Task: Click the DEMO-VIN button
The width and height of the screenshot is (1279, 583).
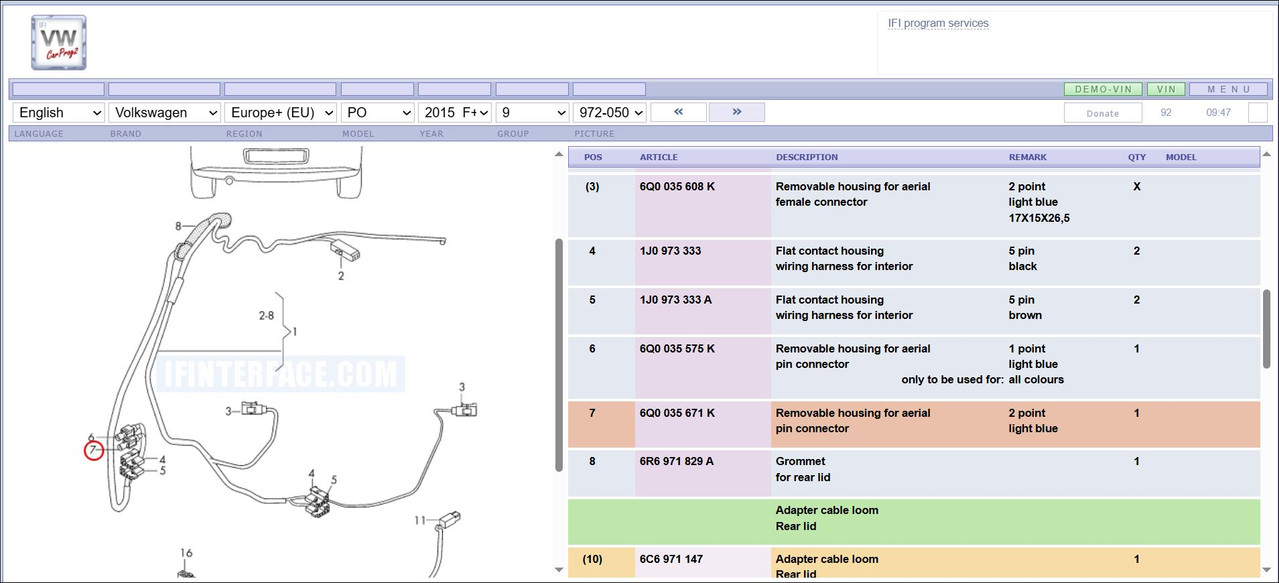Action: point(1103,89)
